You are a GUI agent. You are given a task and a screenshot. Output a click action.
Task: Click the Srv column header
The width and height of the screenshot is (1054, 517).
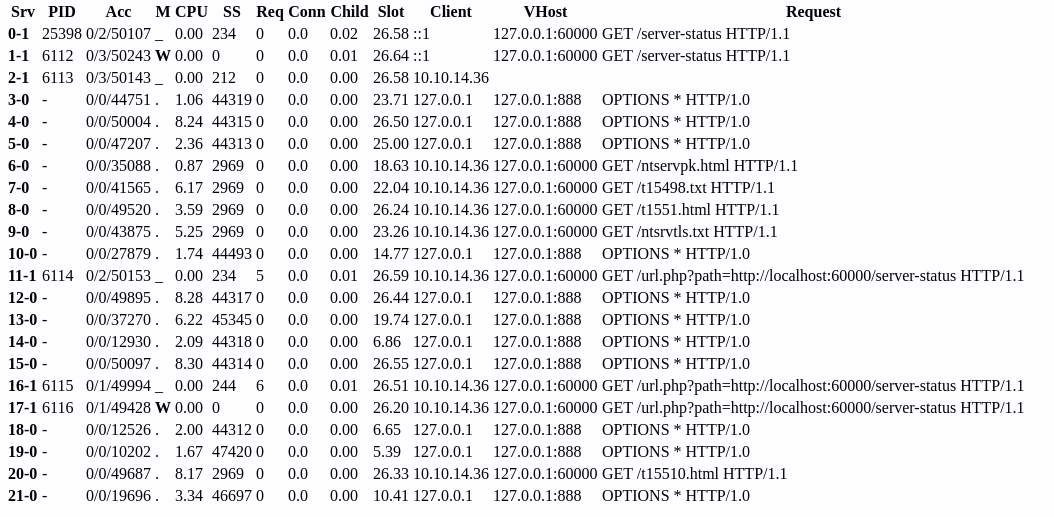coord(23,12)
